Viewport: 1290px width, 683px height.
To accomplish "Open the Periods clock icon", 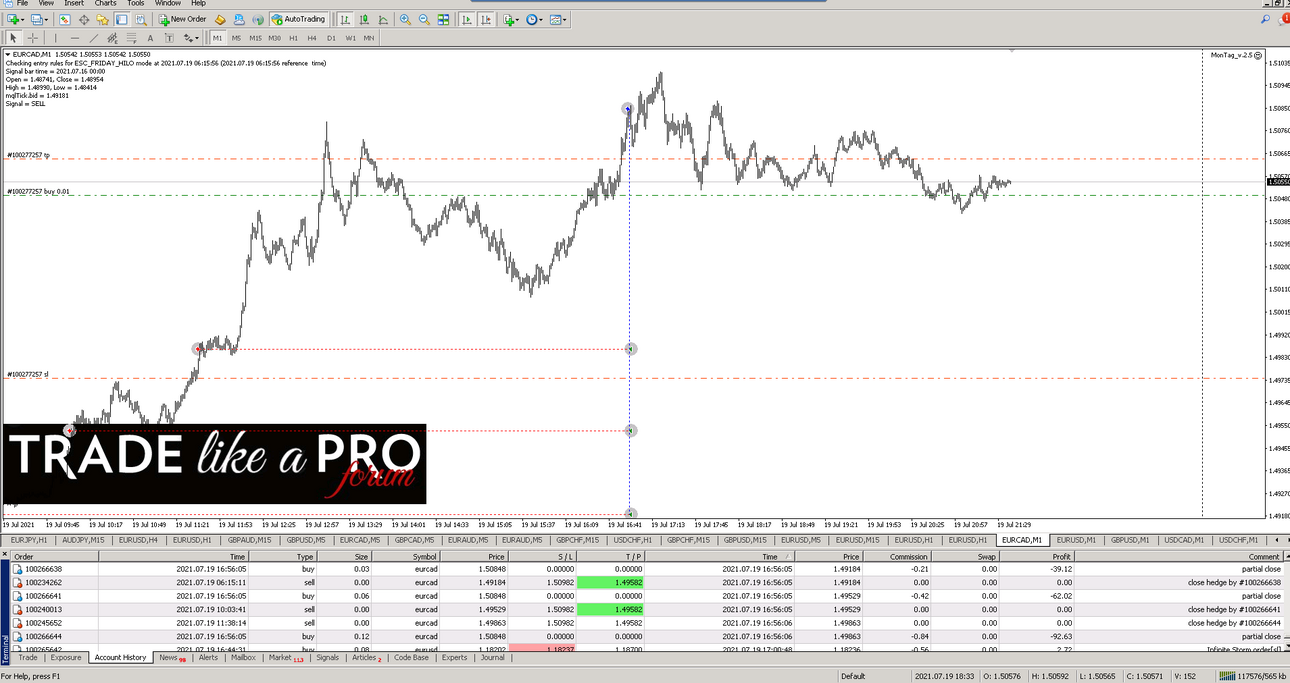I will 532,19.
